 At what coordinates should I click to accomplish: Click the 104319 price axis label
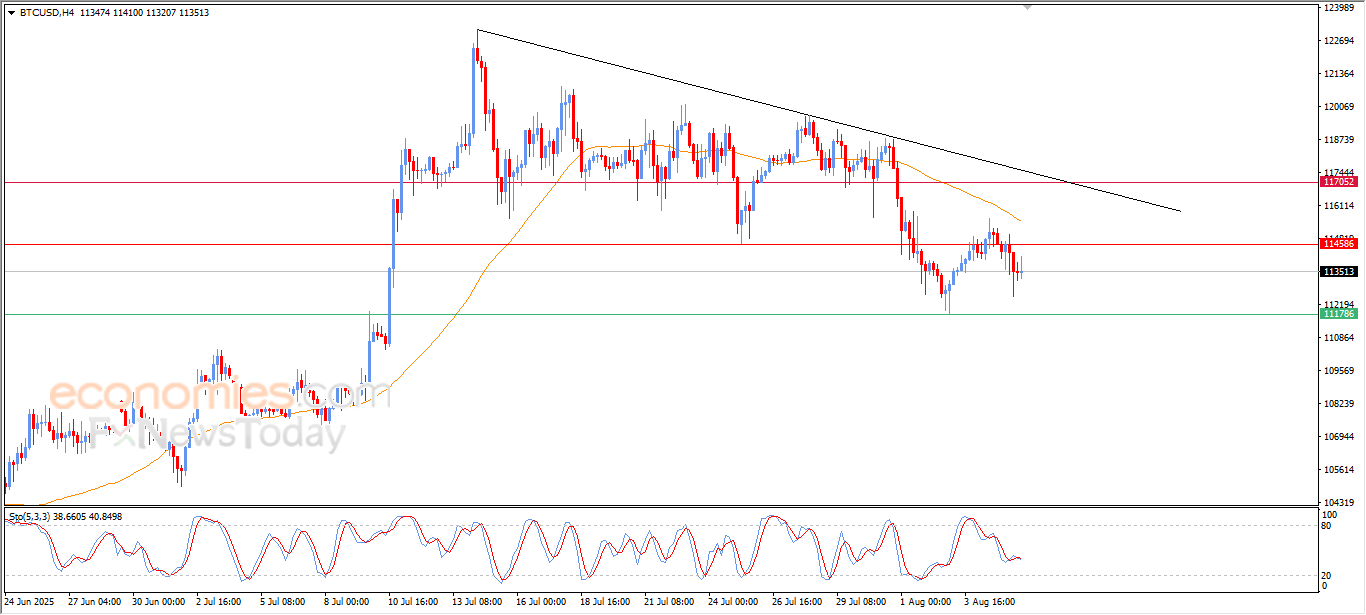pos(1338,503)
